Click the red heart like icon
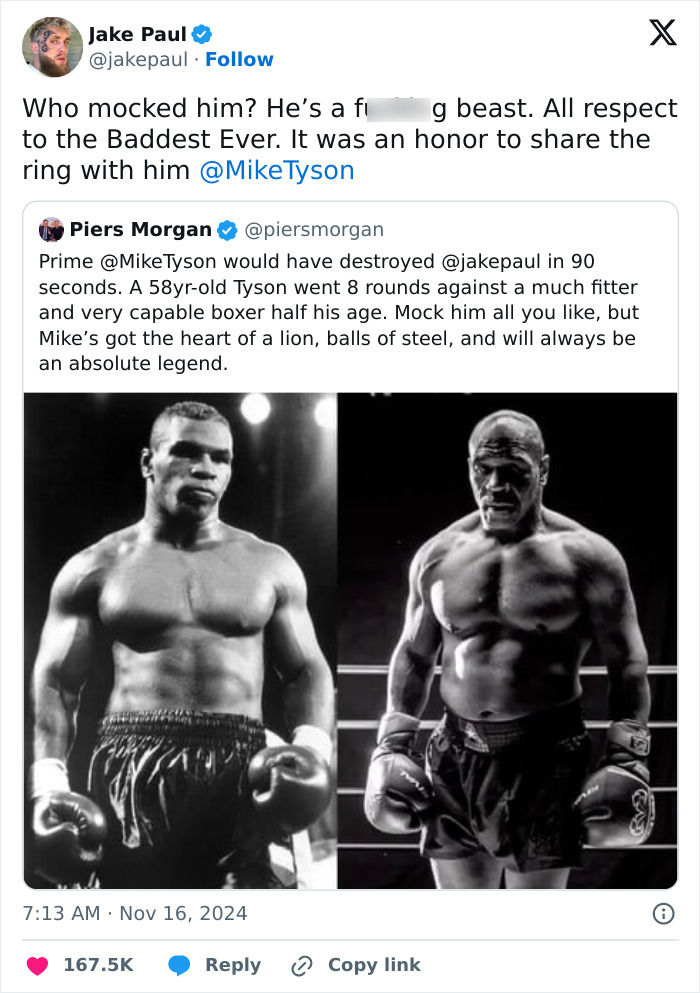This screenshot has width=700, height=993. coord(36,964)
